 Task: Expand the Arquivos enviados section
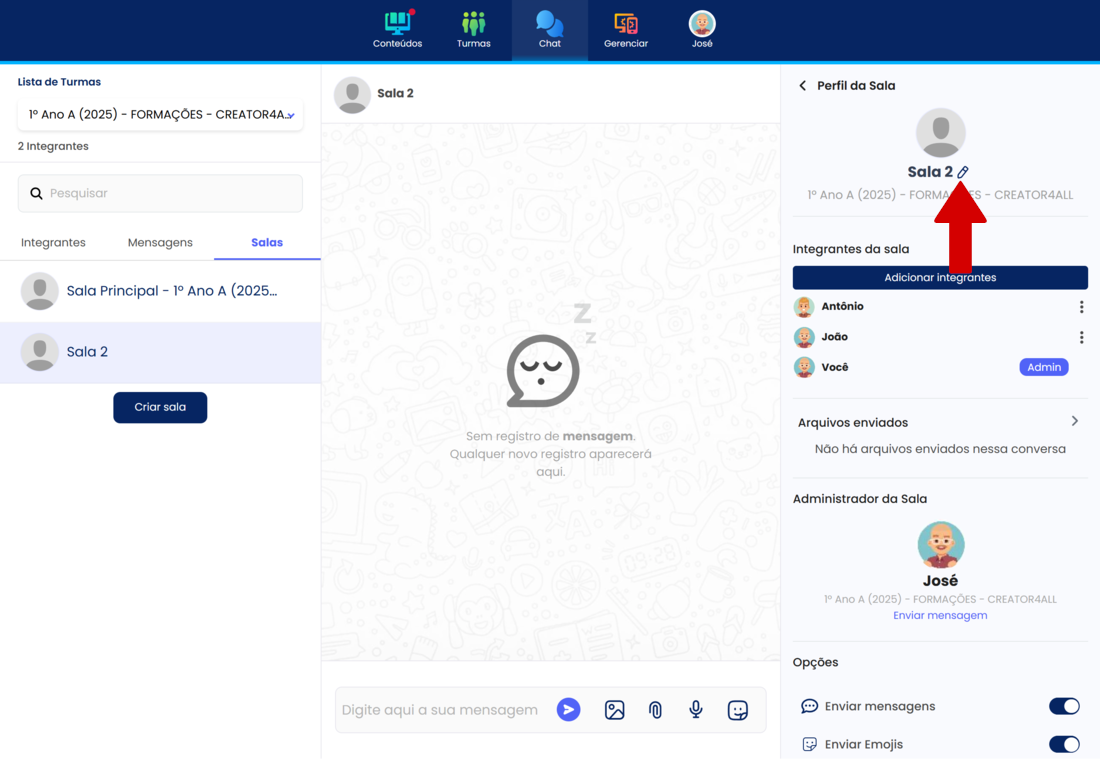[x=1074, y=422]
